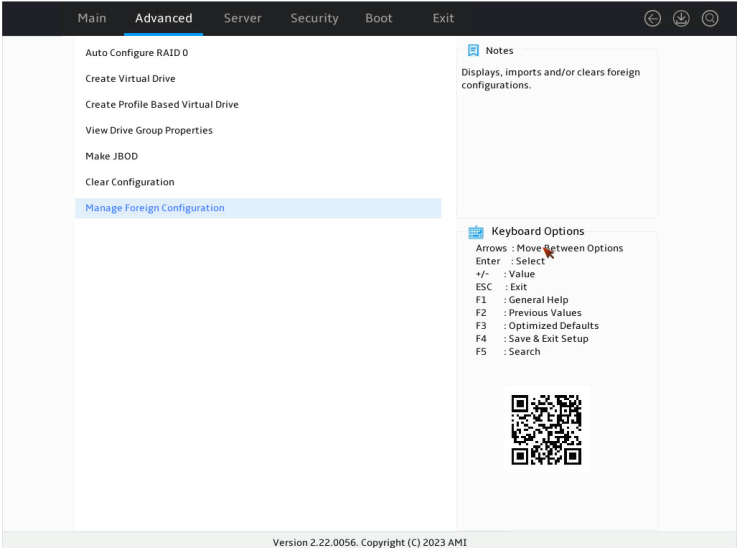Click 'F4 : Save & Exit Setup' line
This screenshot has height=548, width=737.
[532, 339]
